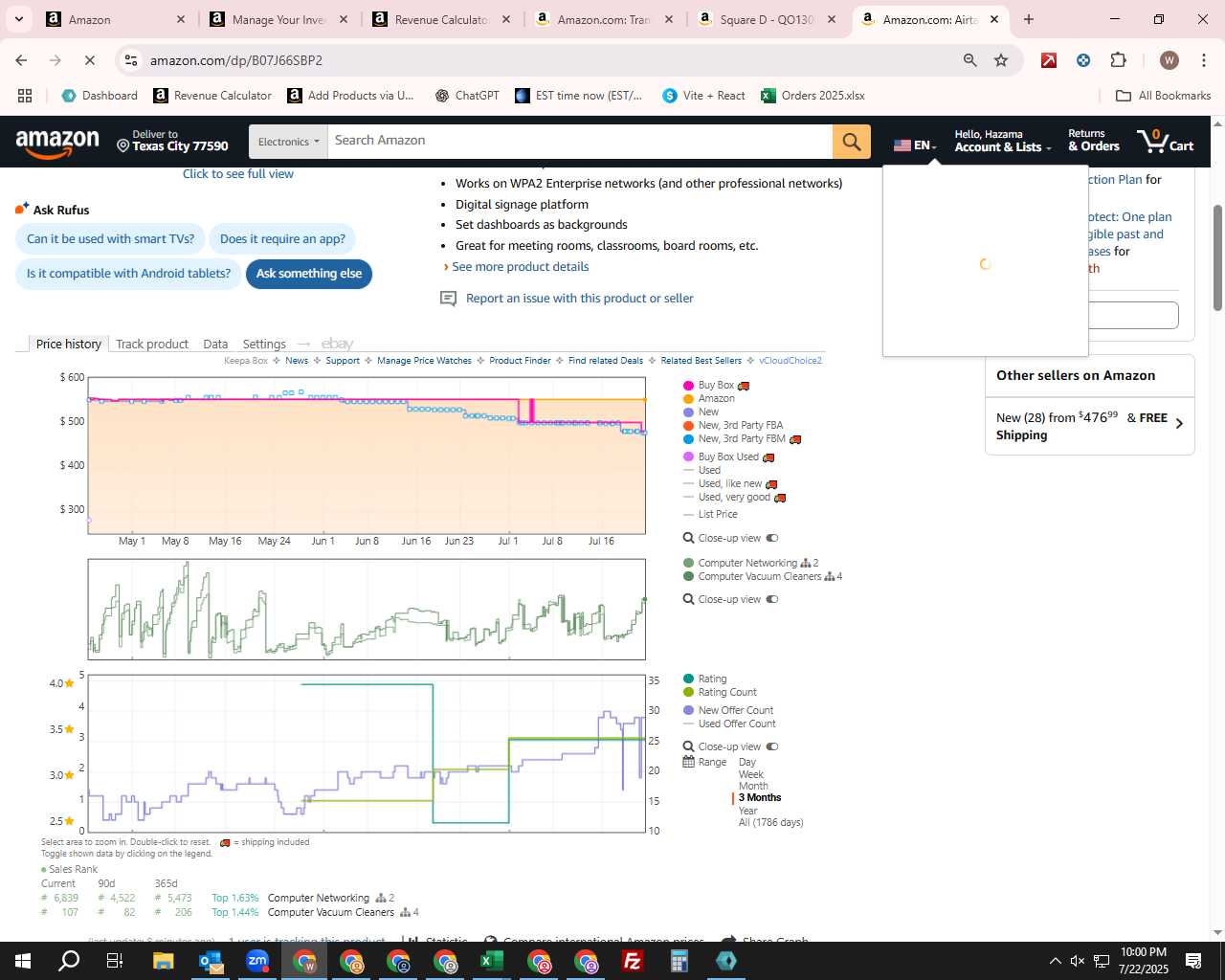This screenshot has width=1225, height=980.
Task: Open the notifications icon in the system tray
Action: (x=1193, y=961)
